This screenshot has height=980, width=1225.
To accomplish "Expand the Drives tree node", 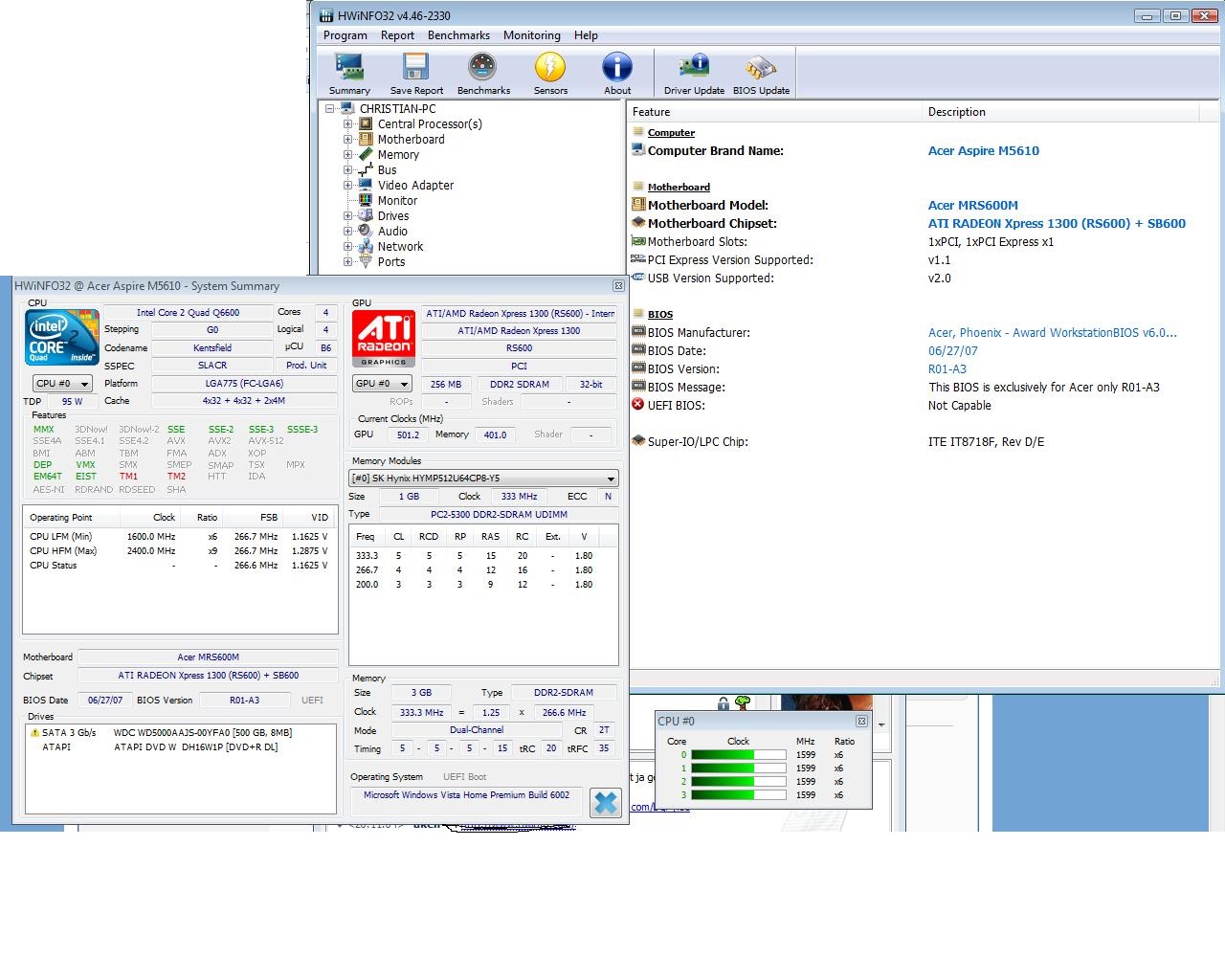I will point(348,216).
